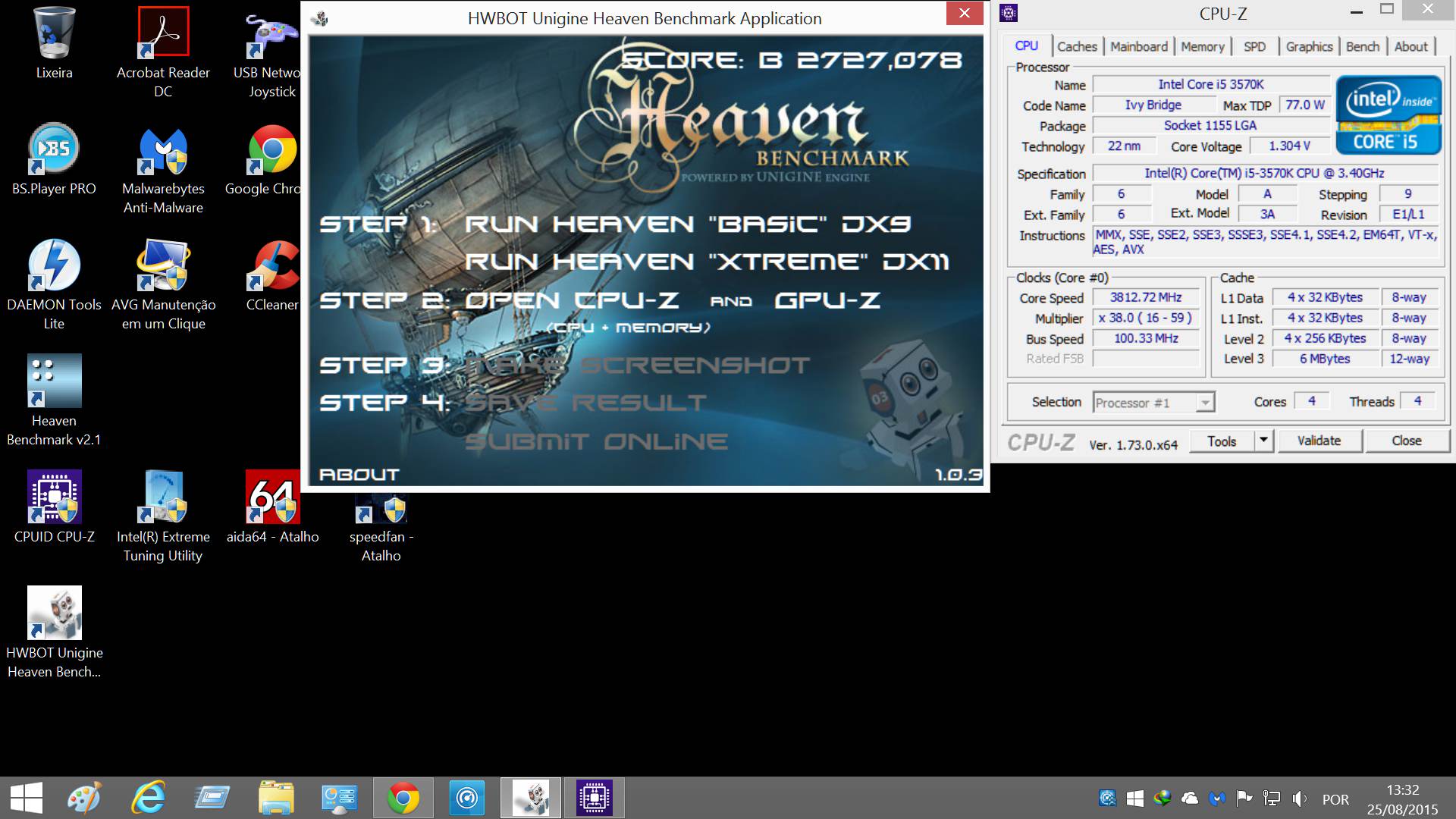The height and width of the screenshot is (819, 1456).
Task: Open the Windows Start button
Action: (x=27, y=798)
